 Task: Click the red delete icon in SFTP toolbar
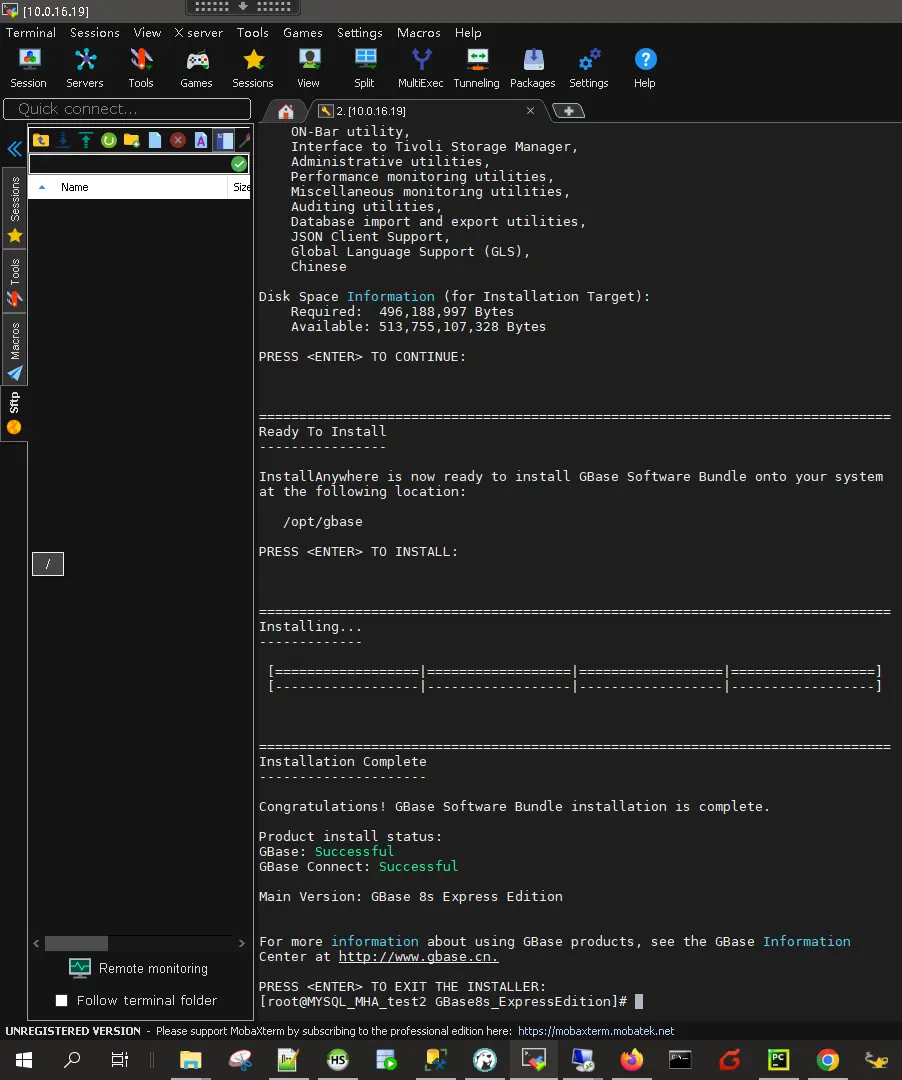coord(178,140)
